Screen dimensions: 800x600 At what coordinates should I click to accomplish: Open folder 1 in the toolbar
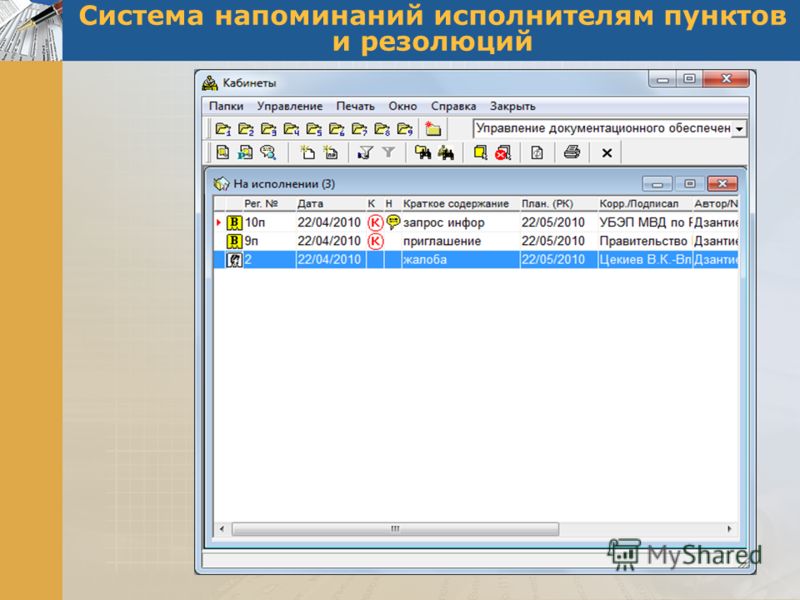click(222, 129)
